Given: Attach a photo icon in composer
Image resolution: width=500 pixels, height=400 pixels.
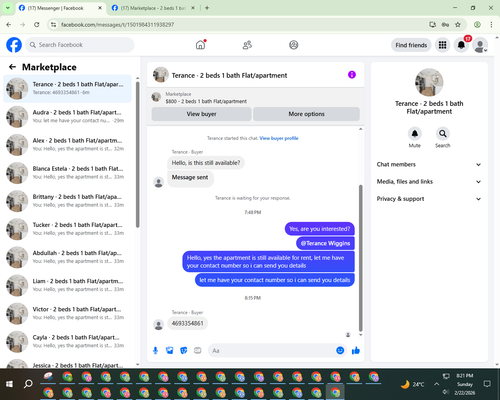Looking at the screenshot, I should 169,350.
